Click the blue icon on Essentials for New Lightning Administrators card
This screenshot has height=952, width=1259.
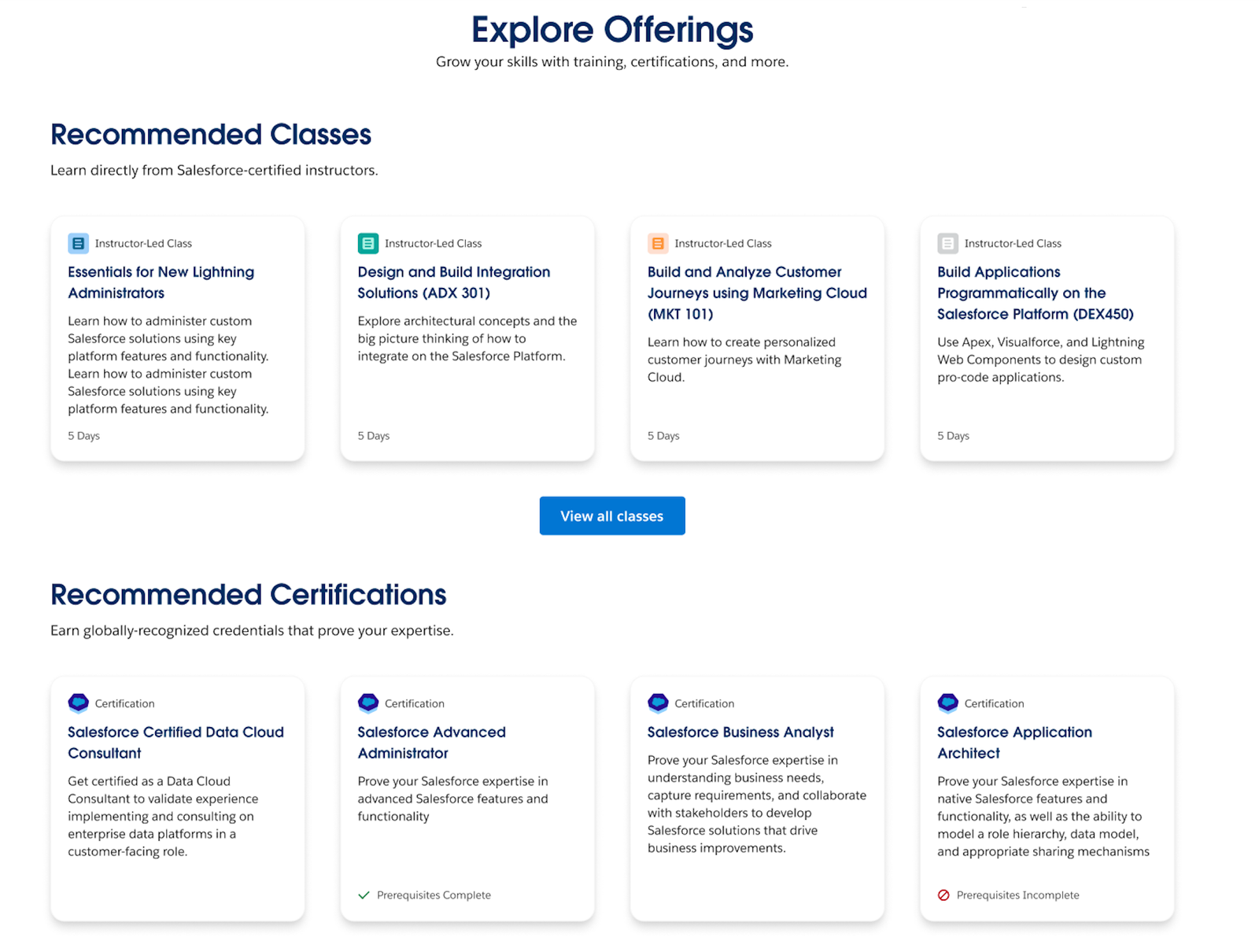tap(78, 243)
